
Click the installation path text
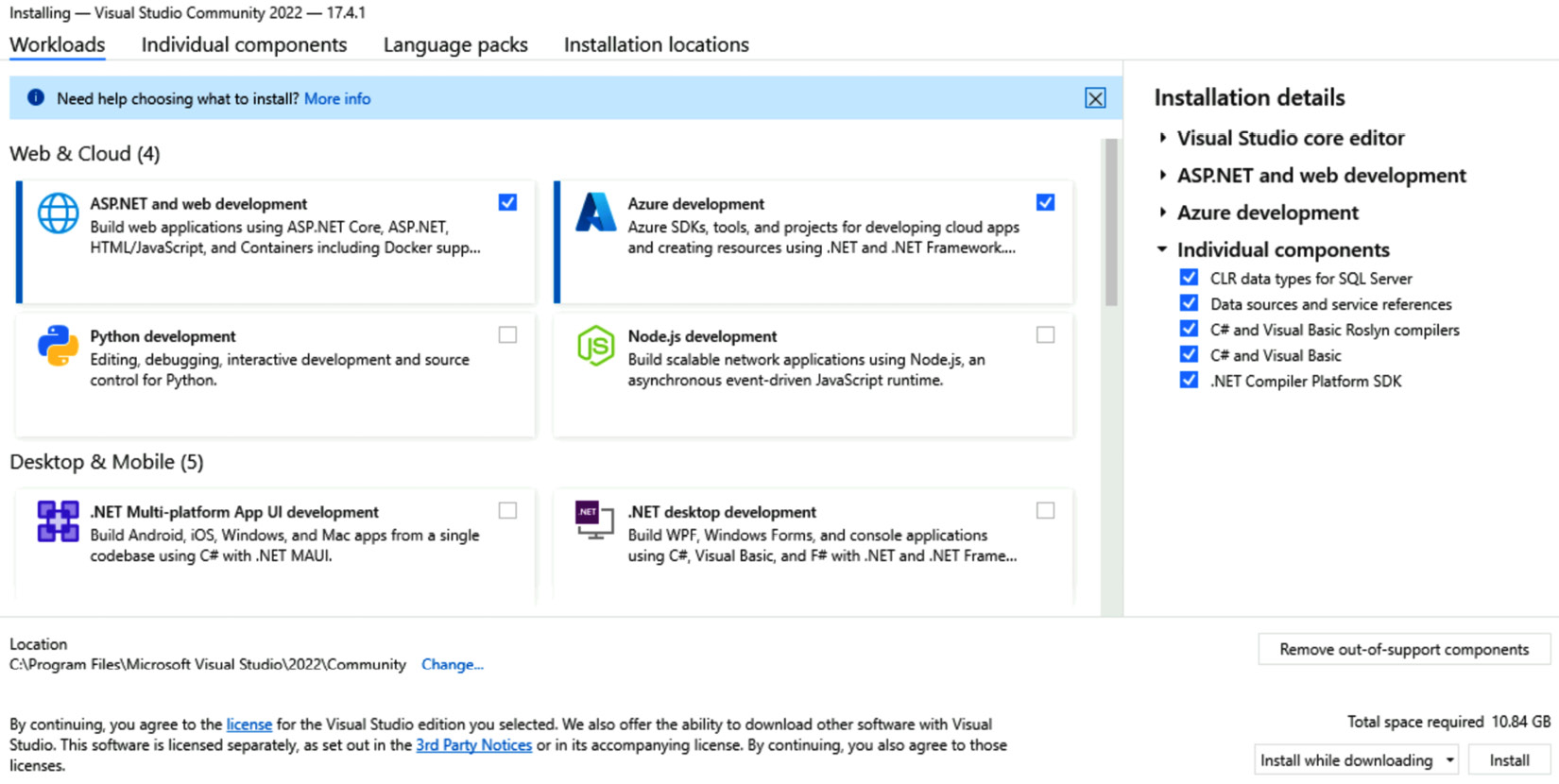(x=208, y=664)
